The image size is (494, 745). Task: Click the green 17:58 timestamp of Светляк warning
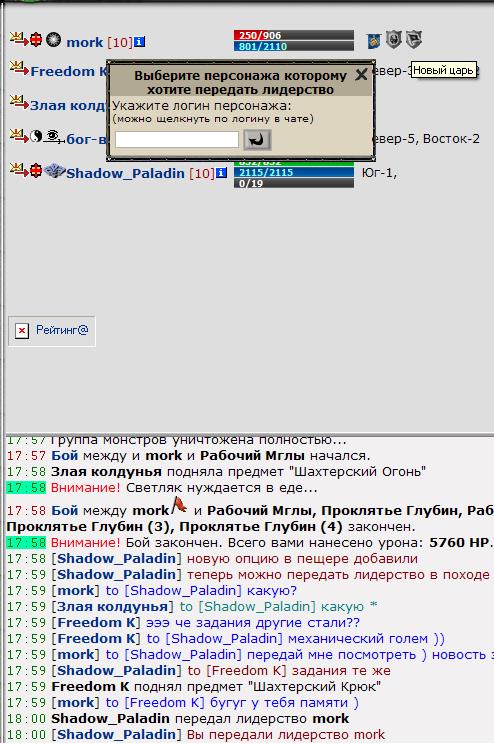coord(26,488)
